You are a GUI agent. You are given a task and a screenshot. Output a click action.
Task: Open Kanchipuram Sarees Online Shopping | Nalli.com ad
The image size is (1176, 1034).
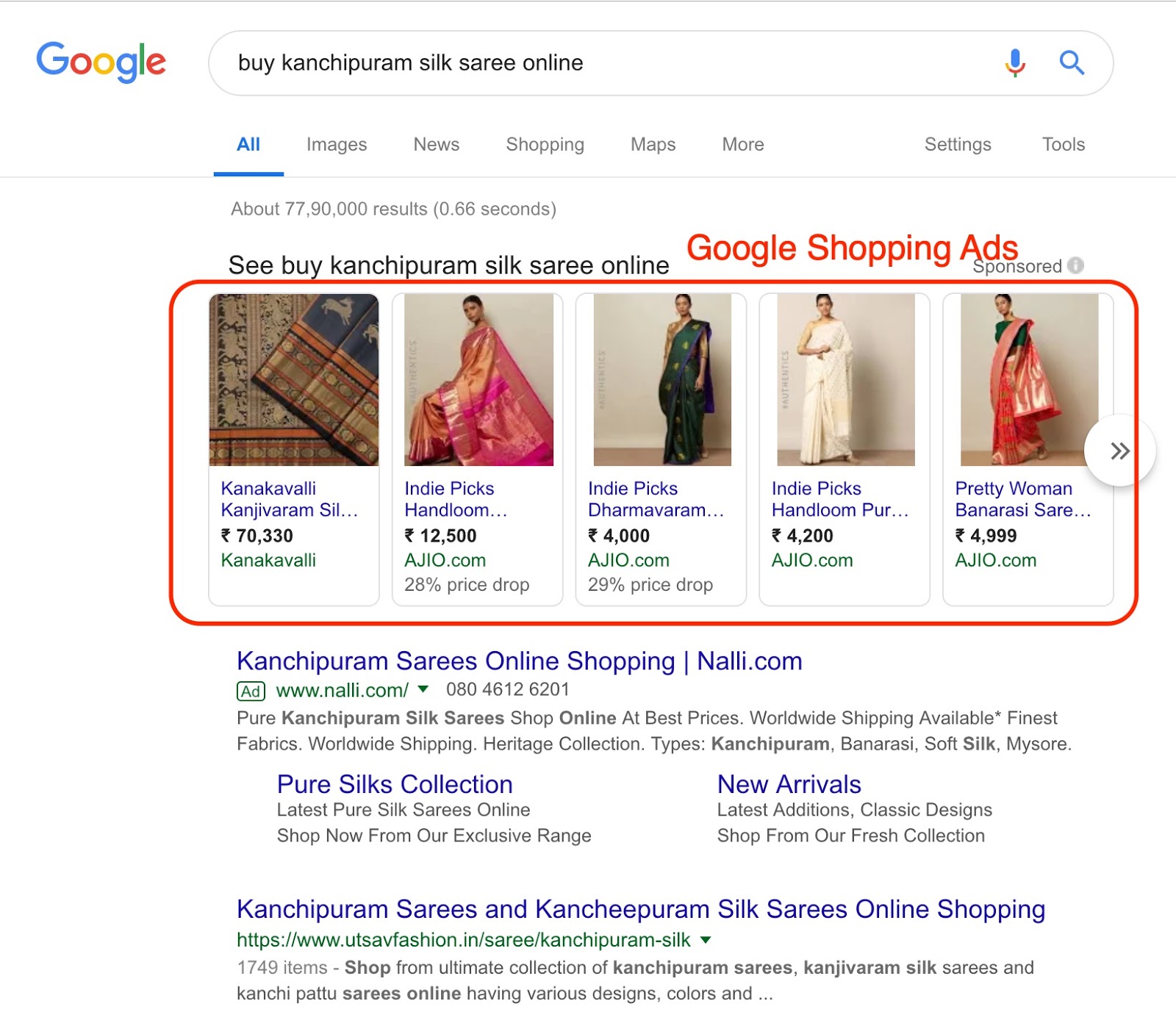coord(520,661)
